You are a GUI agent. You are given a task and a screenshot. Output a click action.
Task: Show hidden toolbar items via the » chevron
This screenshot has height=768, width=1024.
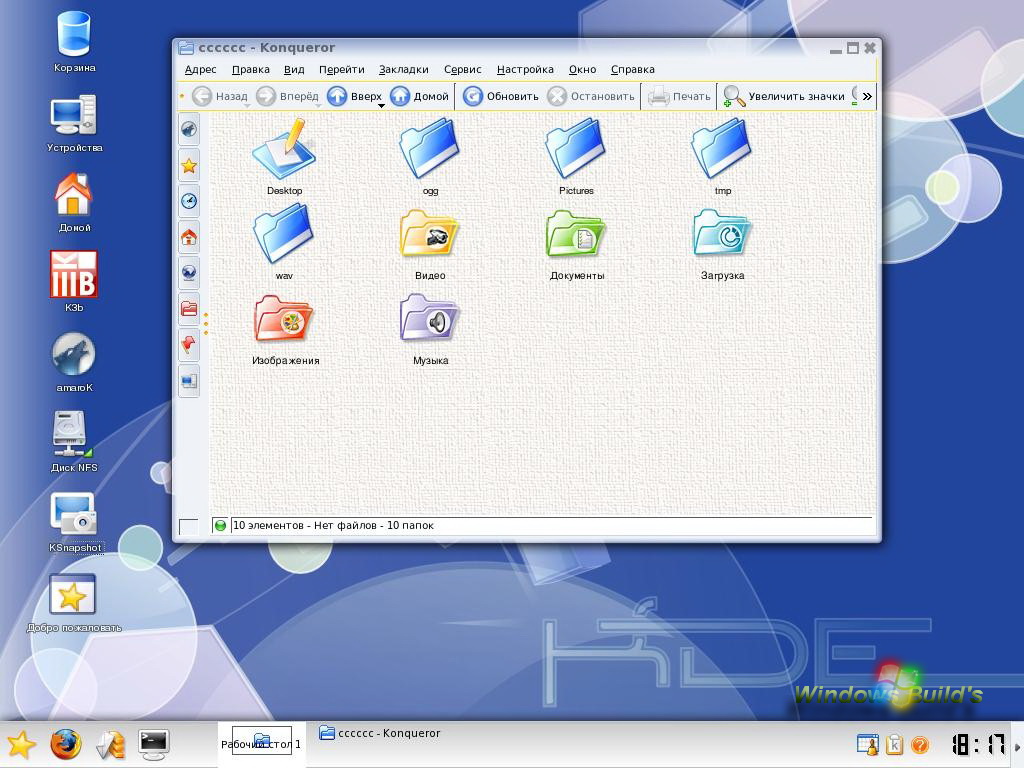tap(867, 97)
